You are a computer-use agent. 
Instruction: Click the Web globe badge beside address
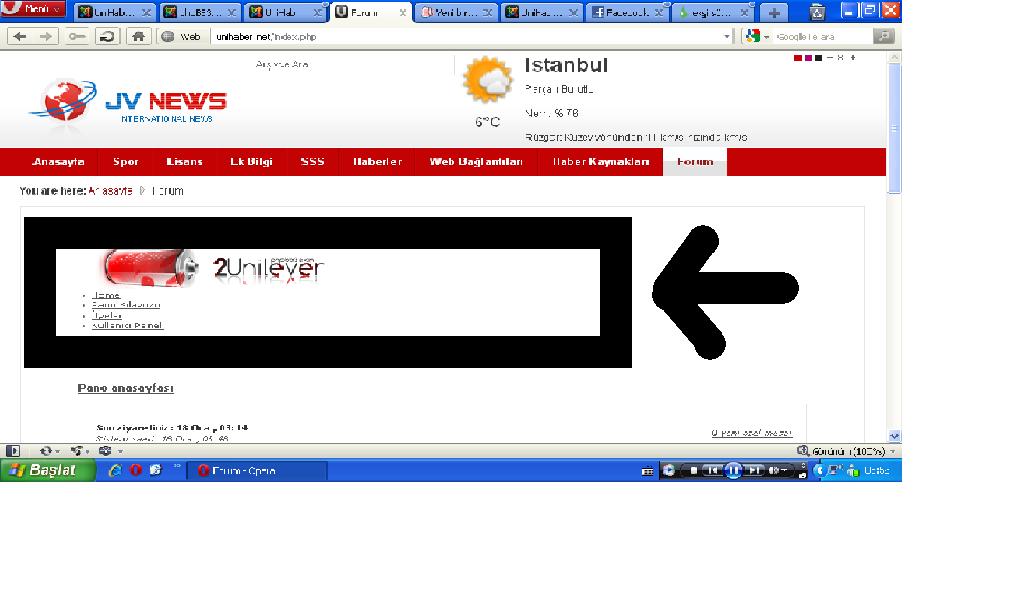[x=181, y=37]
